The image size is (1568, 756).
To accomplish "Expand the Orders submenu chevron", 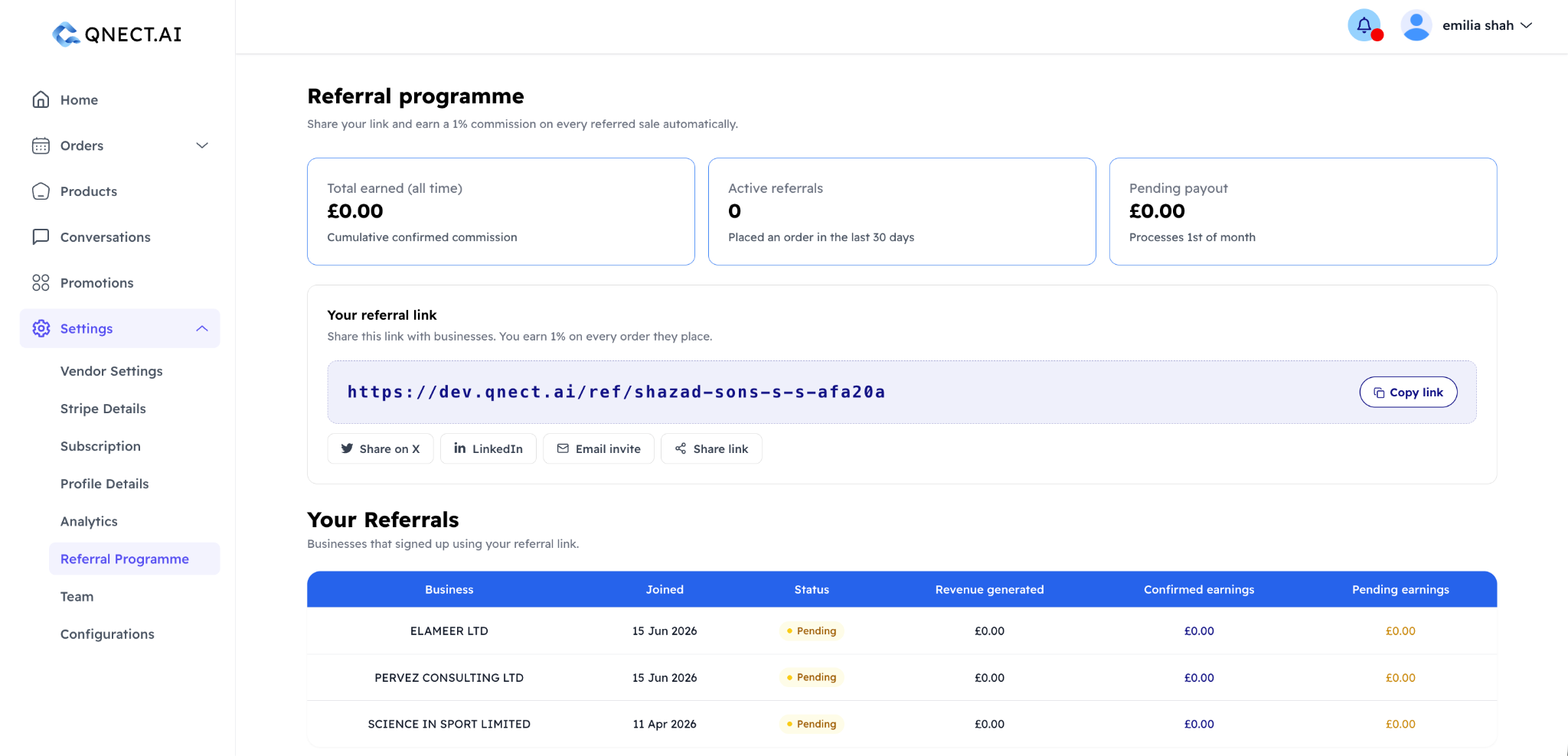I will click(x=202, y=145).
